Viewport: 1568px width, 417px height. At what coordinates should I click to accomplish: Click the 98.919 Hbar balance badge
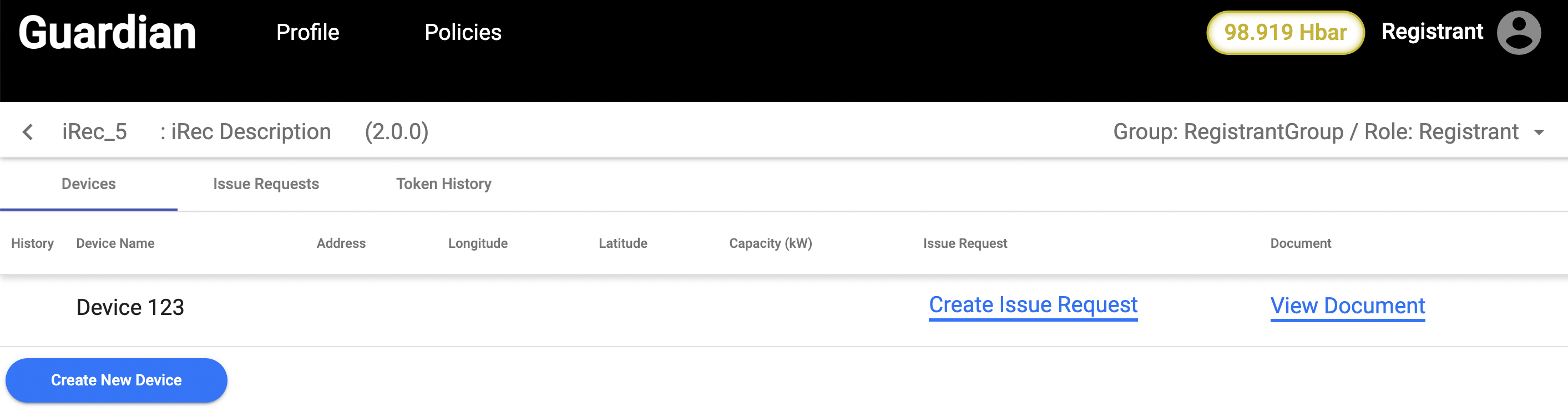tap(1284, 33)
